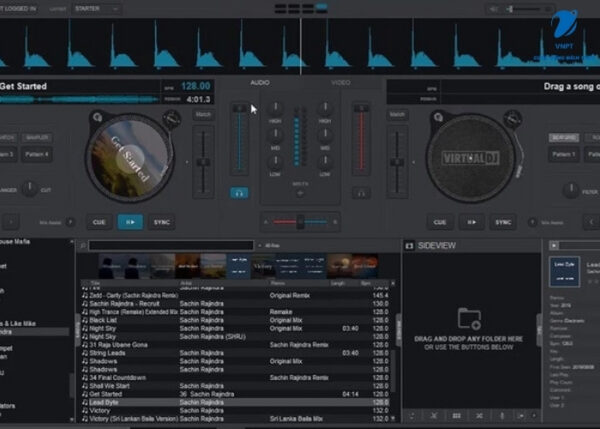
Task: Open the right deck pad mode selector
Action: (564, 137)
